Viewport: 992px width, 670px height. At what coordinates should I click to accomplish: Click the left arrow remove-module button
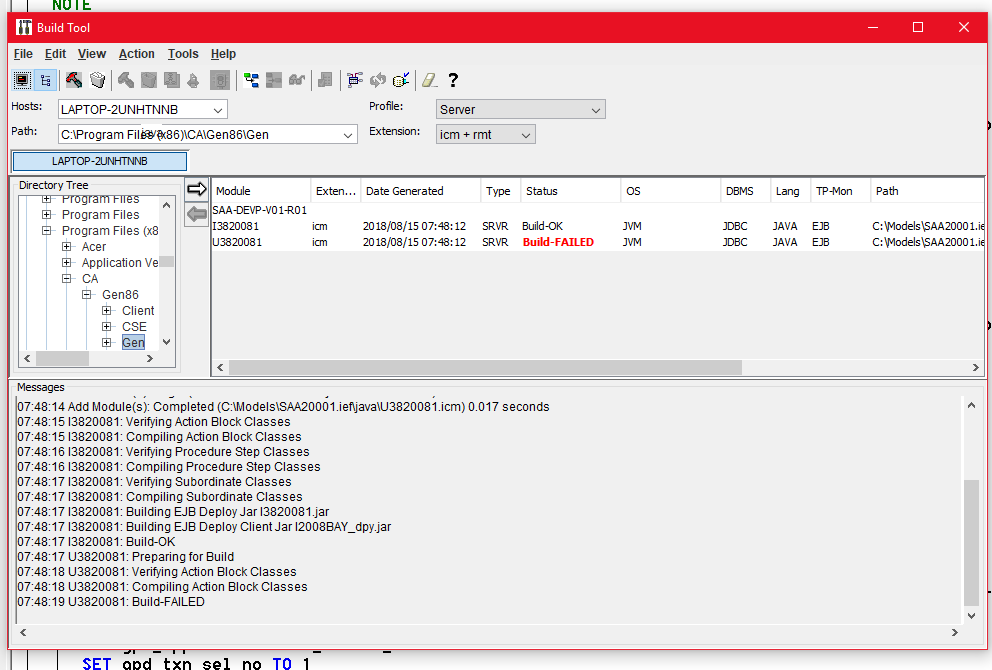tap(197, 214)
